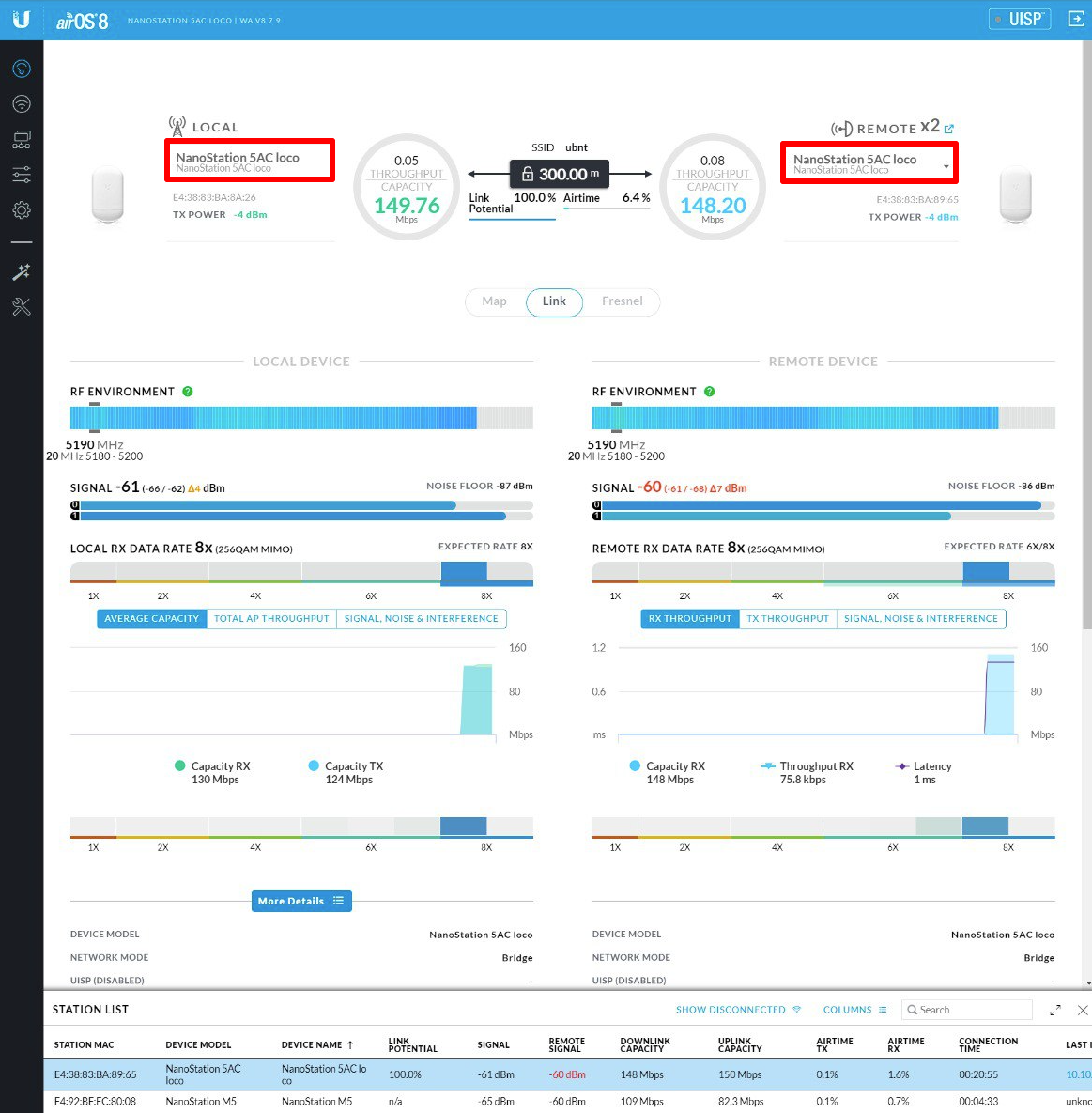Click the remote RF Environment spectrum bar
The height and width of the screenshot is (1113, 1092).
823,417
